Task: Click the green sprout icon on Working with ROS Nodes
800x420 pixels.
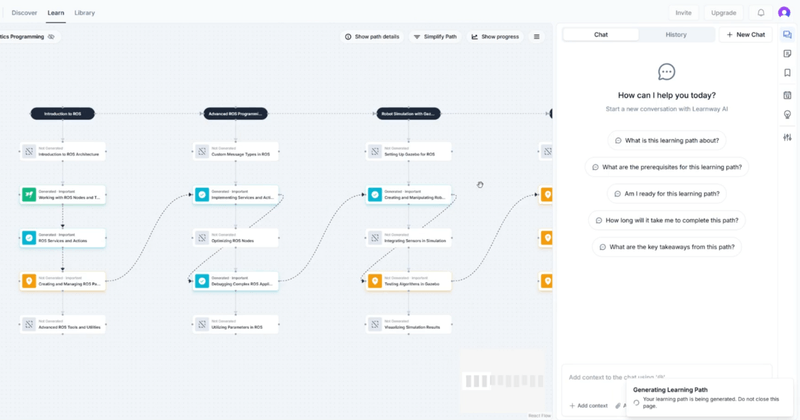Action: coord(29,194)
